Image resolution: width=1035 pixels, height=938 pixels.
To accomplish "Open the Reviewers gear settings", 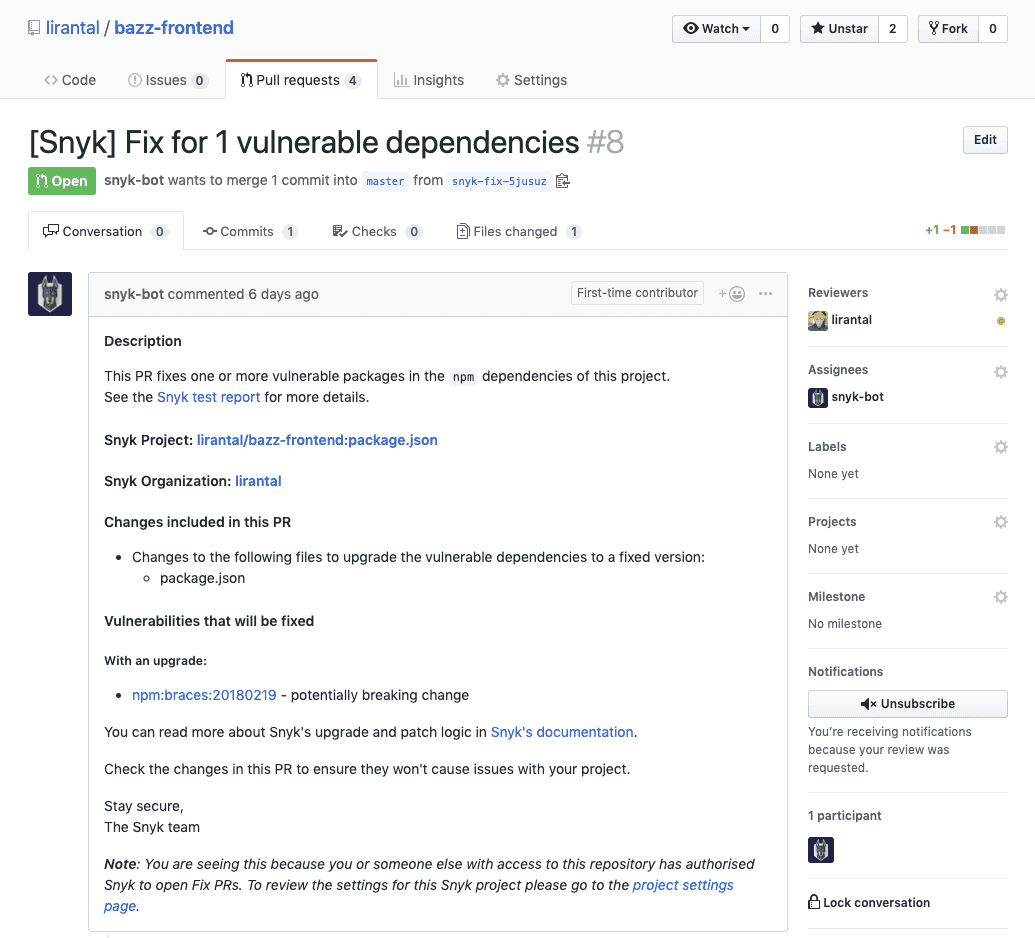I will click(x=1001, y=294).
